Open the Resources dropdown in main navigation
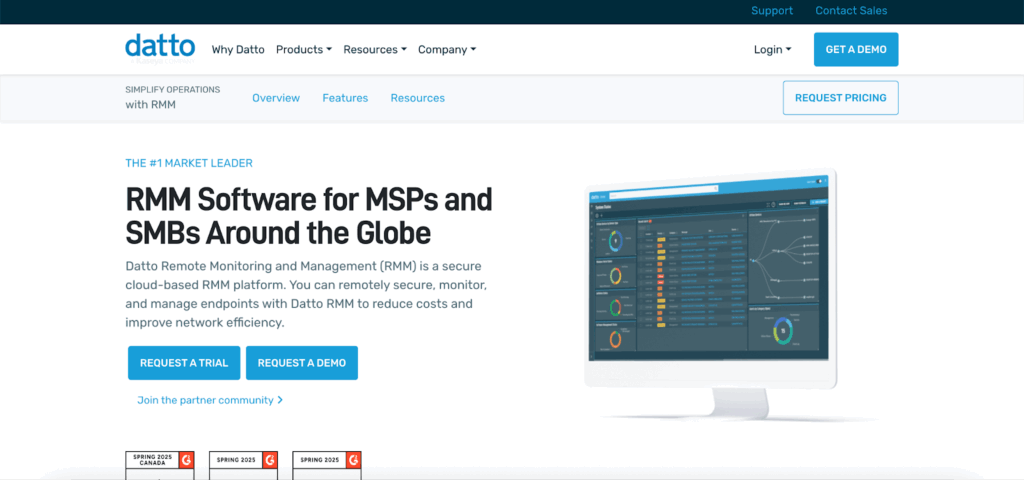 pos(374,50)
